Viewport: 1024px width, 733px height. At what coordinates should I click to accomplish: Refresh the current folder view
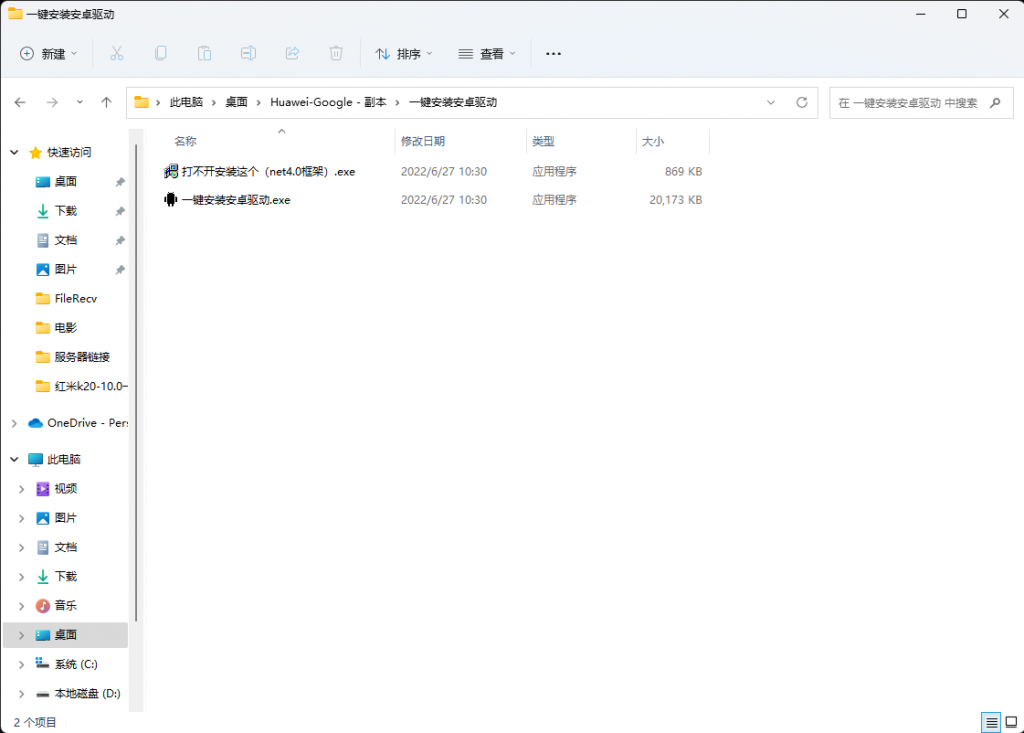coord(801,103)
